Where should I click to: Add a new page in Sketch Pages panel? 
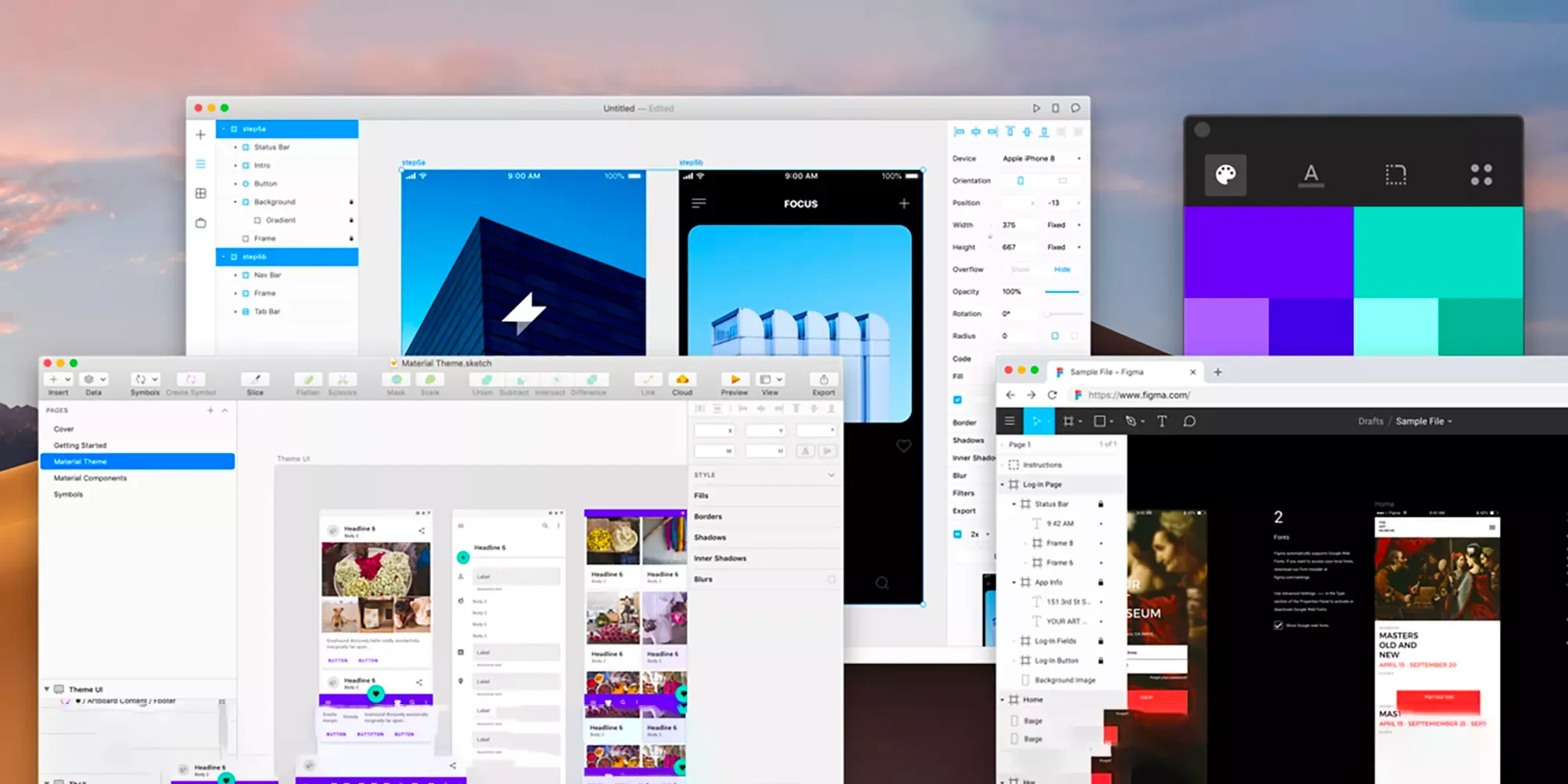210,410
